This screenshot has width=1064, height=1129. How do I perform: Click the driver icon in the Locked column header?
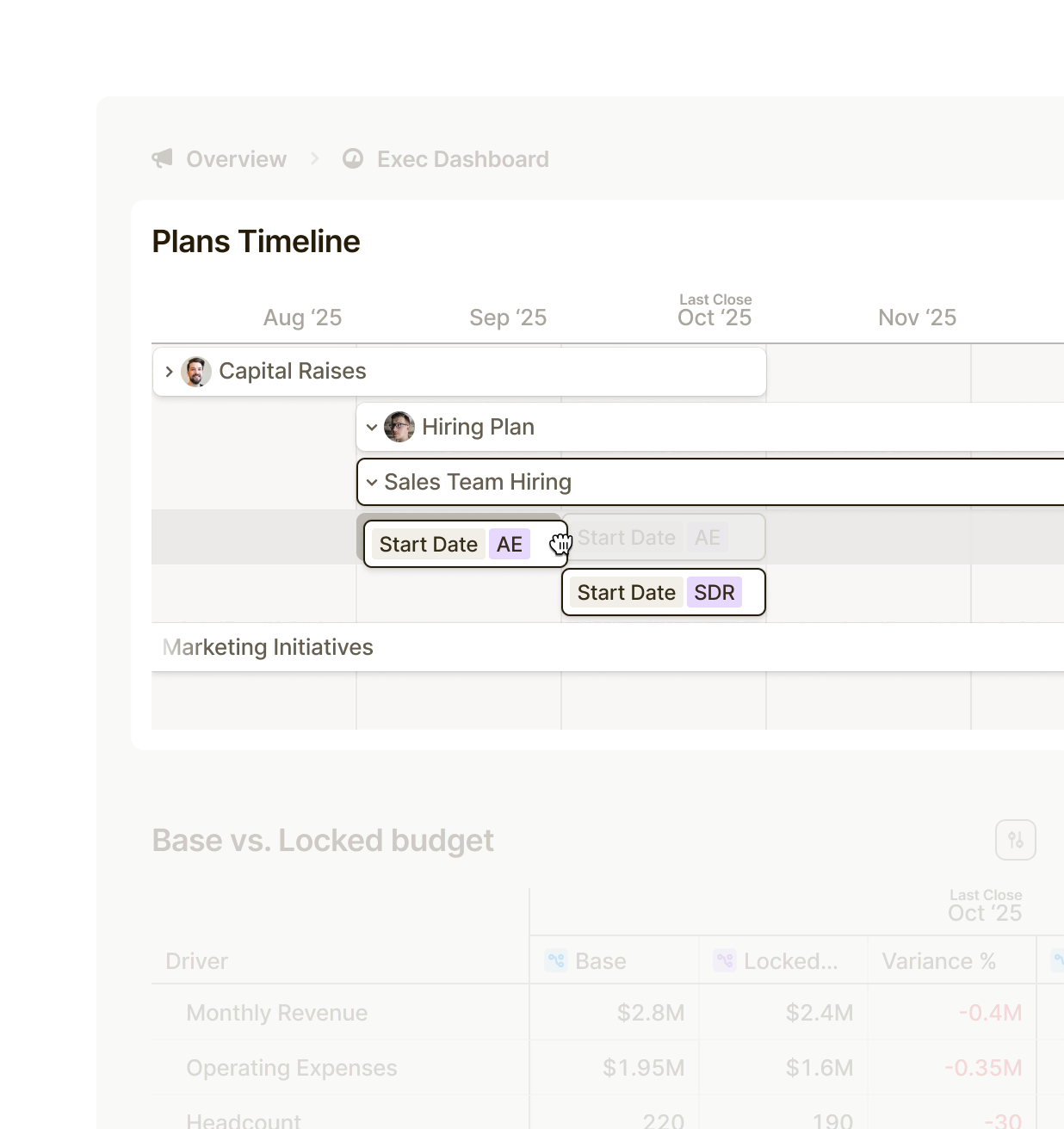tap(724, 960)
